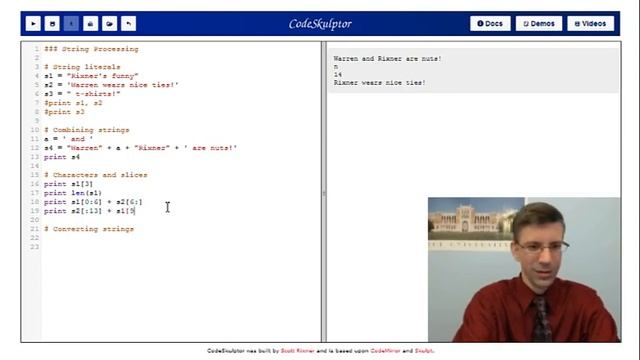Reset the program with the curved arrow icon
Screen dimensions: 640x360
(x=129, y=24)
